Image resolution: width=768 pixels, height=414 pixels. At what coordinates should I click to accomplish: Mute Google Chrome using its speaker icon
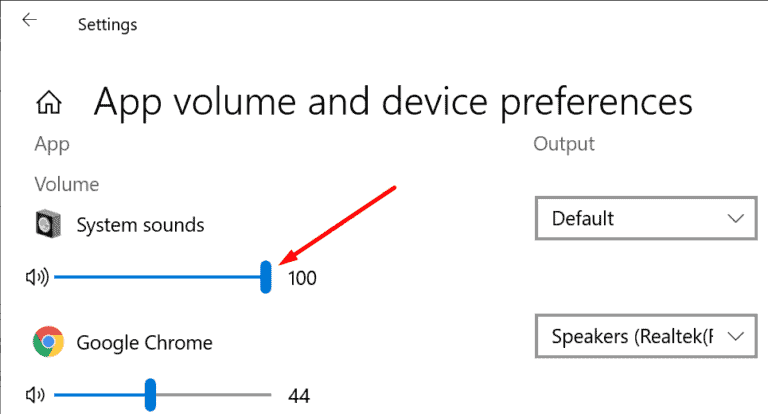[x=35, y=395]
